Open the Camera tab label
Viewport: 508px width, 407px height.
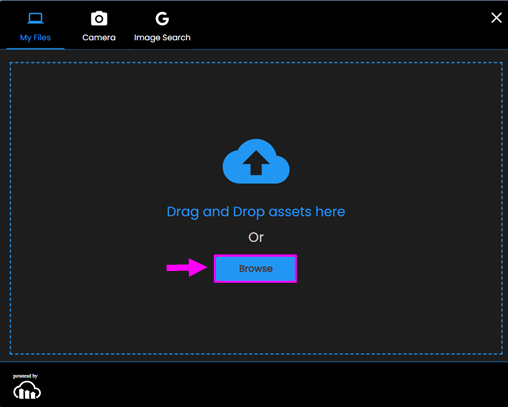coord(99,38)
